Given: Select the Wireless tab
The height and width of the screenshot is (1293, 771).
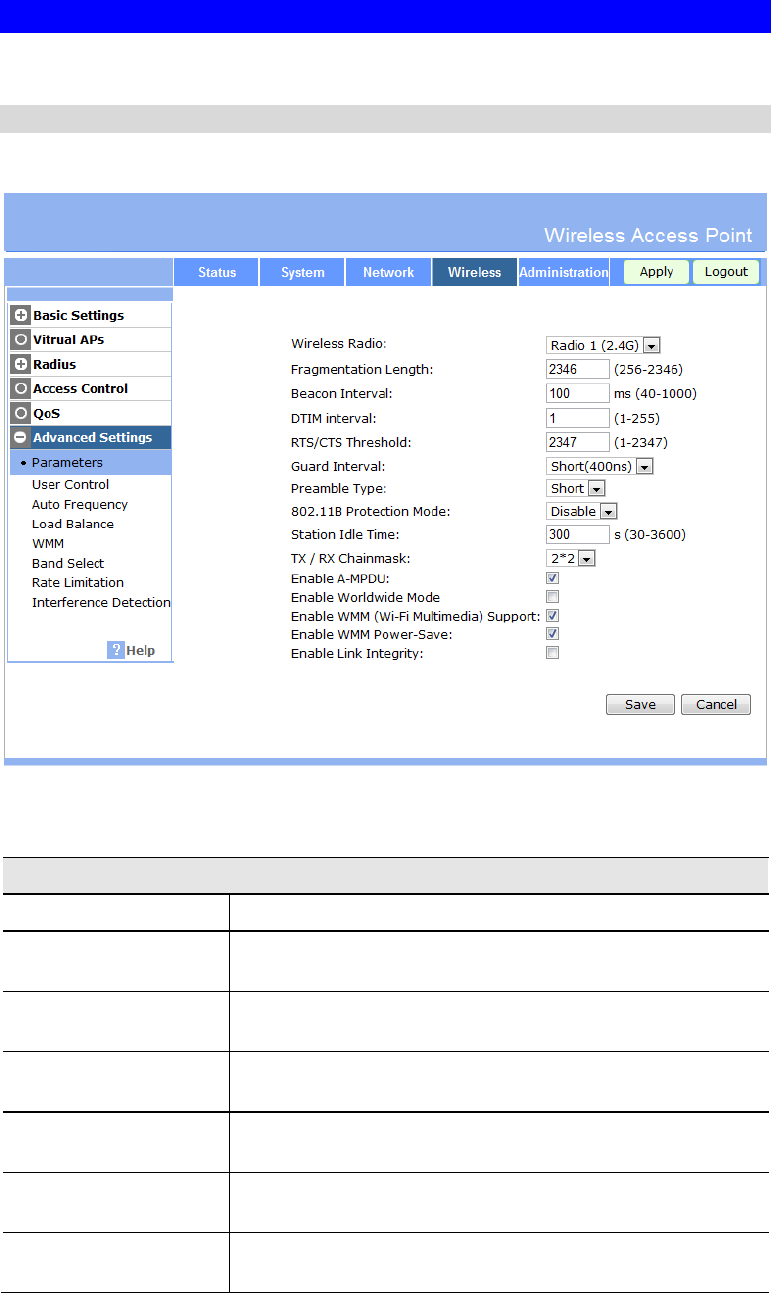Looking at the screenshot, I should tap(475, 272).
